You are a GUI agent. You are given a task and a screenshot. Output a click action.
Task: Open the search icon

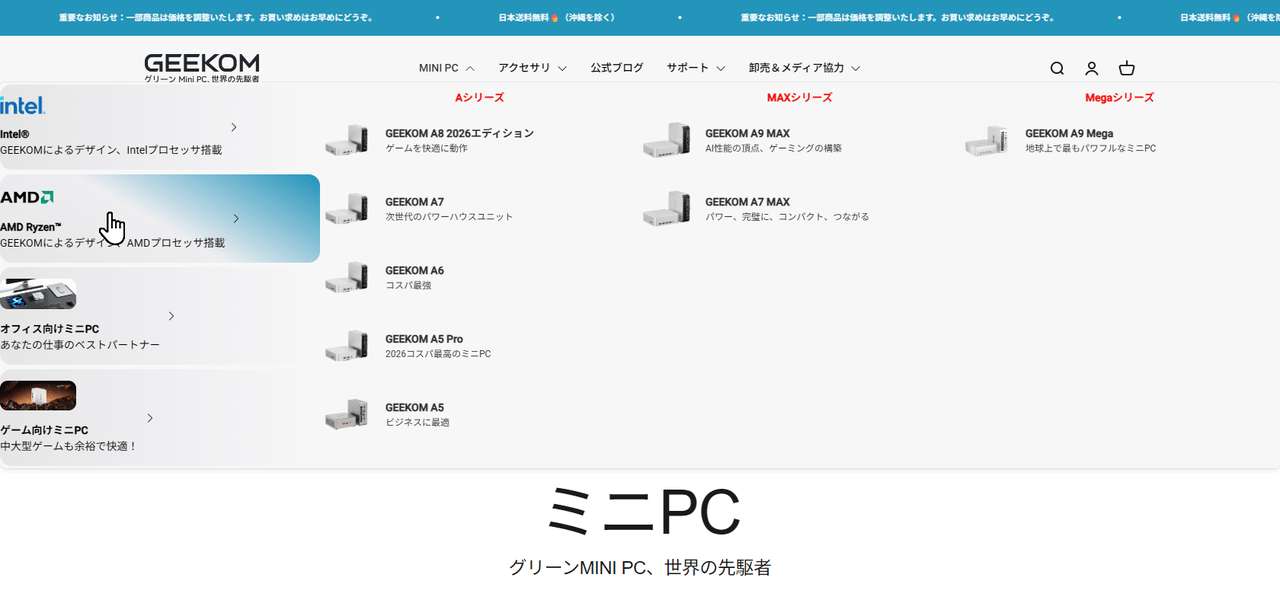click(1056, 68)
